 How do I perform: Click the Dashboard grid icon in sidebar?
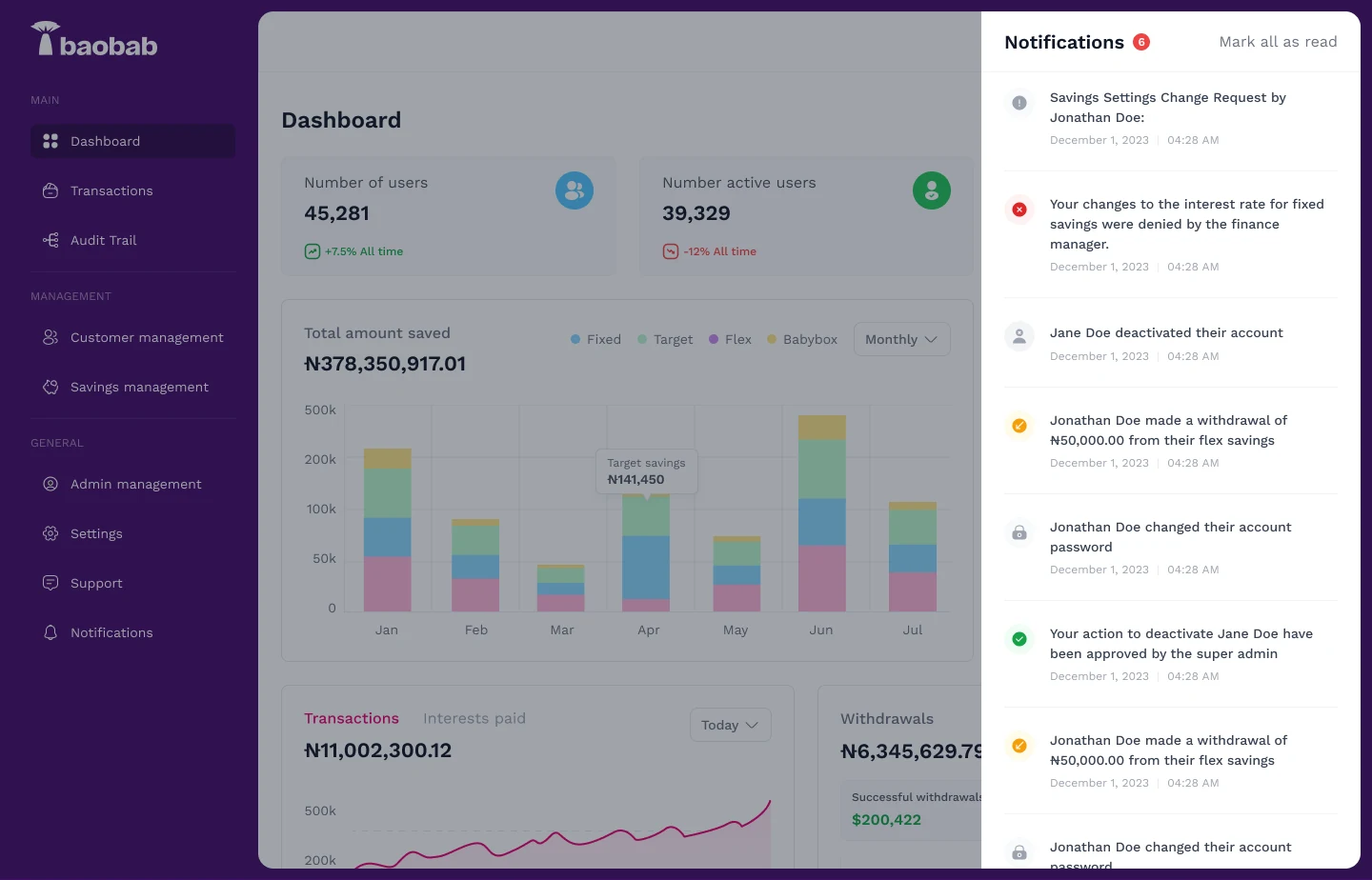click(50, 141)
